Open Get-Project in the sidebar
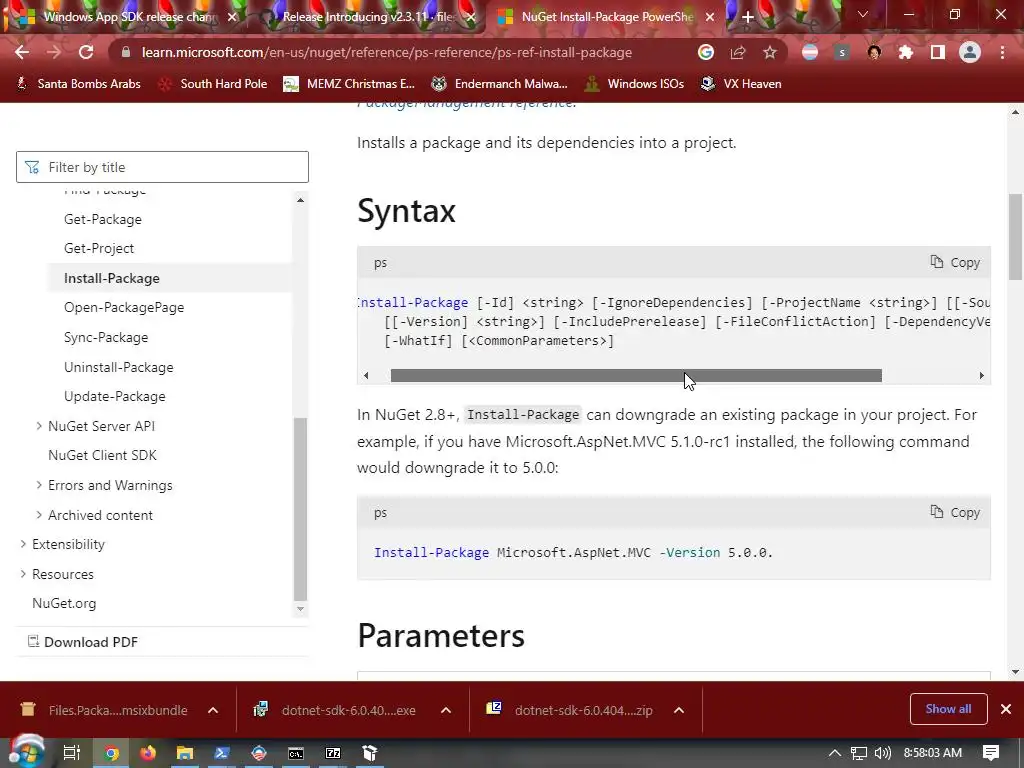This screenshot has height=768, width=1024. click(99, 248)
